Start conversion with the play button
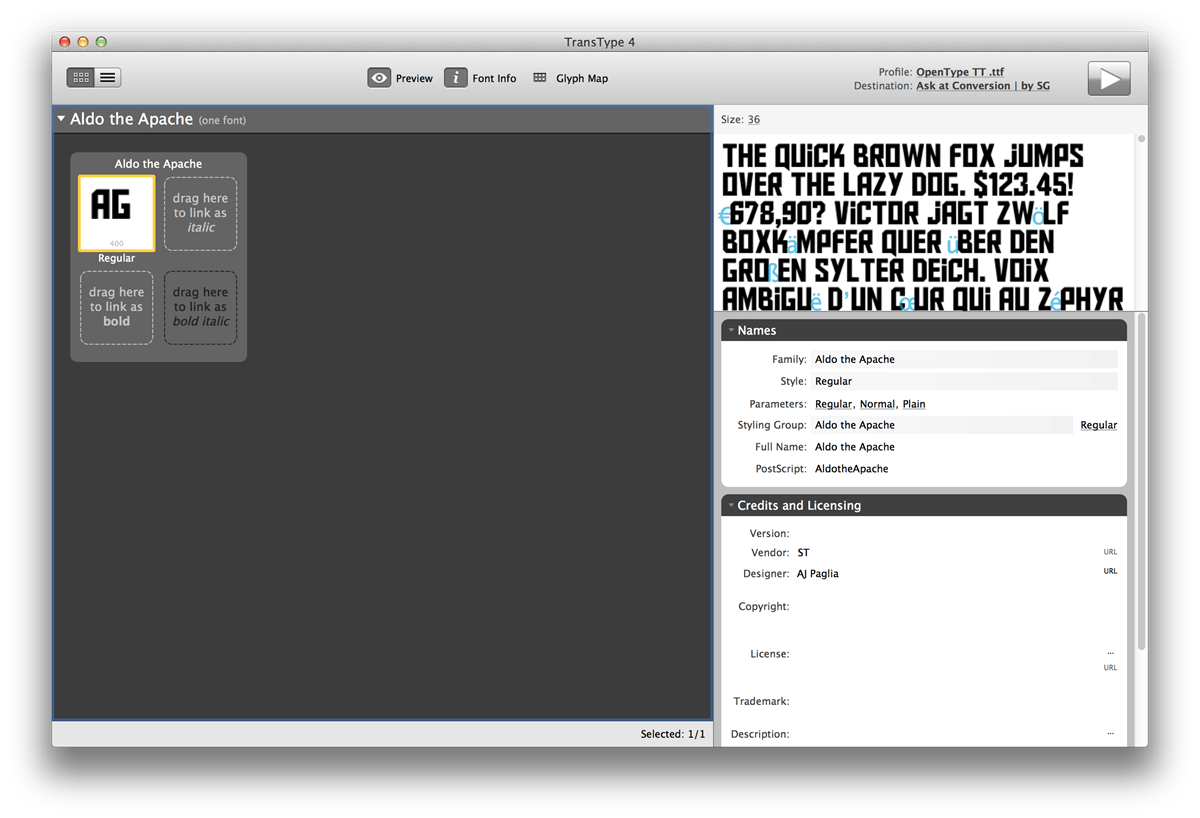1200x818 pixels. pyautogui.click(x=1109, y=78)
